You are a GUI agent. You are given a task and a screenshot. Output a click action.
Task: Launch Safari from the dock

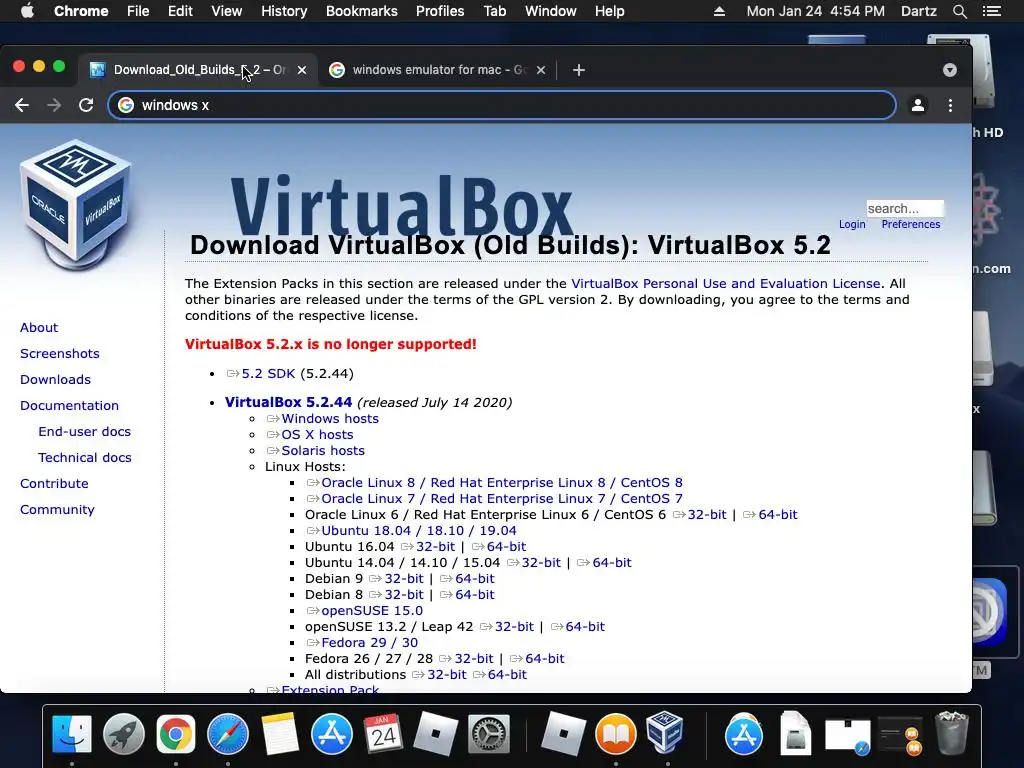coord(227,734)
